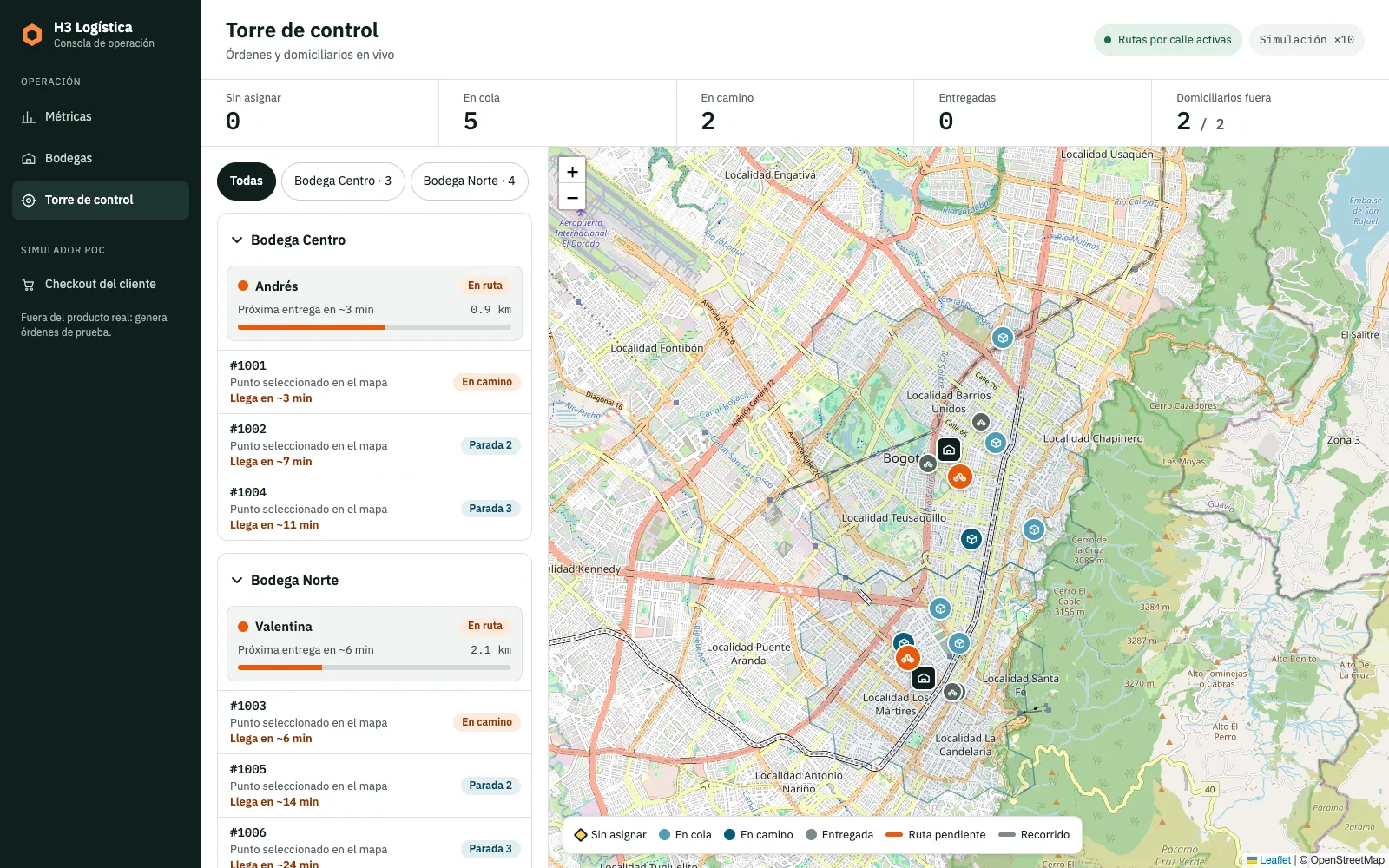Zoom in on the map
The width and height of the screenshot is (1389, 868).
pyautogui.click(x=572, y=172)
